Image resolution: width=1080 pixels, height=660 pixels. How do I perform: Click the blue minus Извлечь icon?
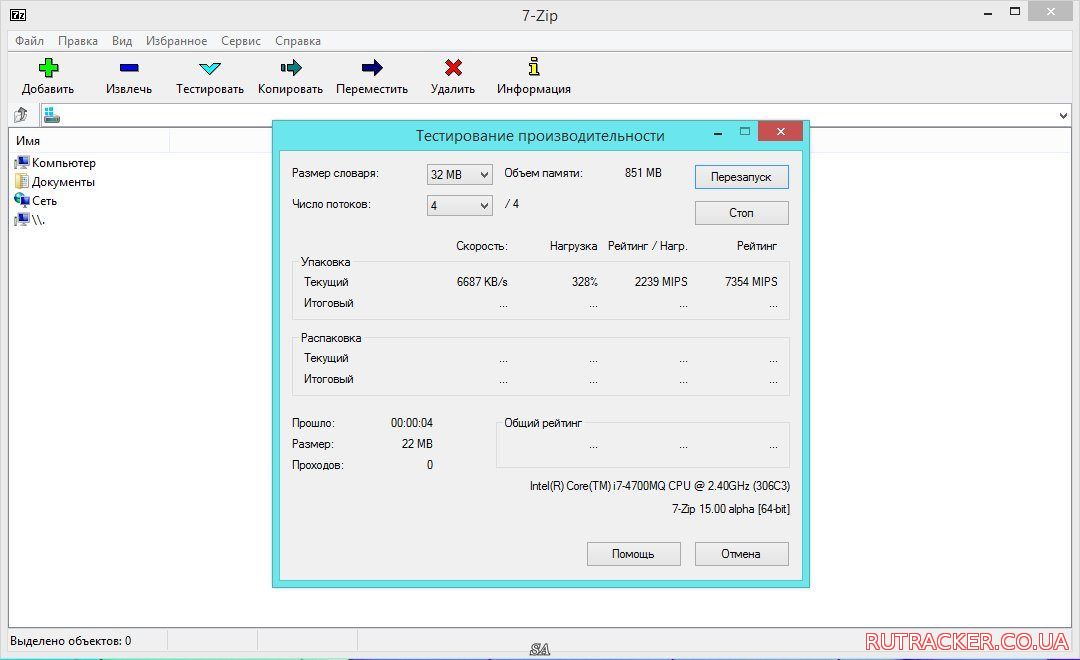[129, 68]
